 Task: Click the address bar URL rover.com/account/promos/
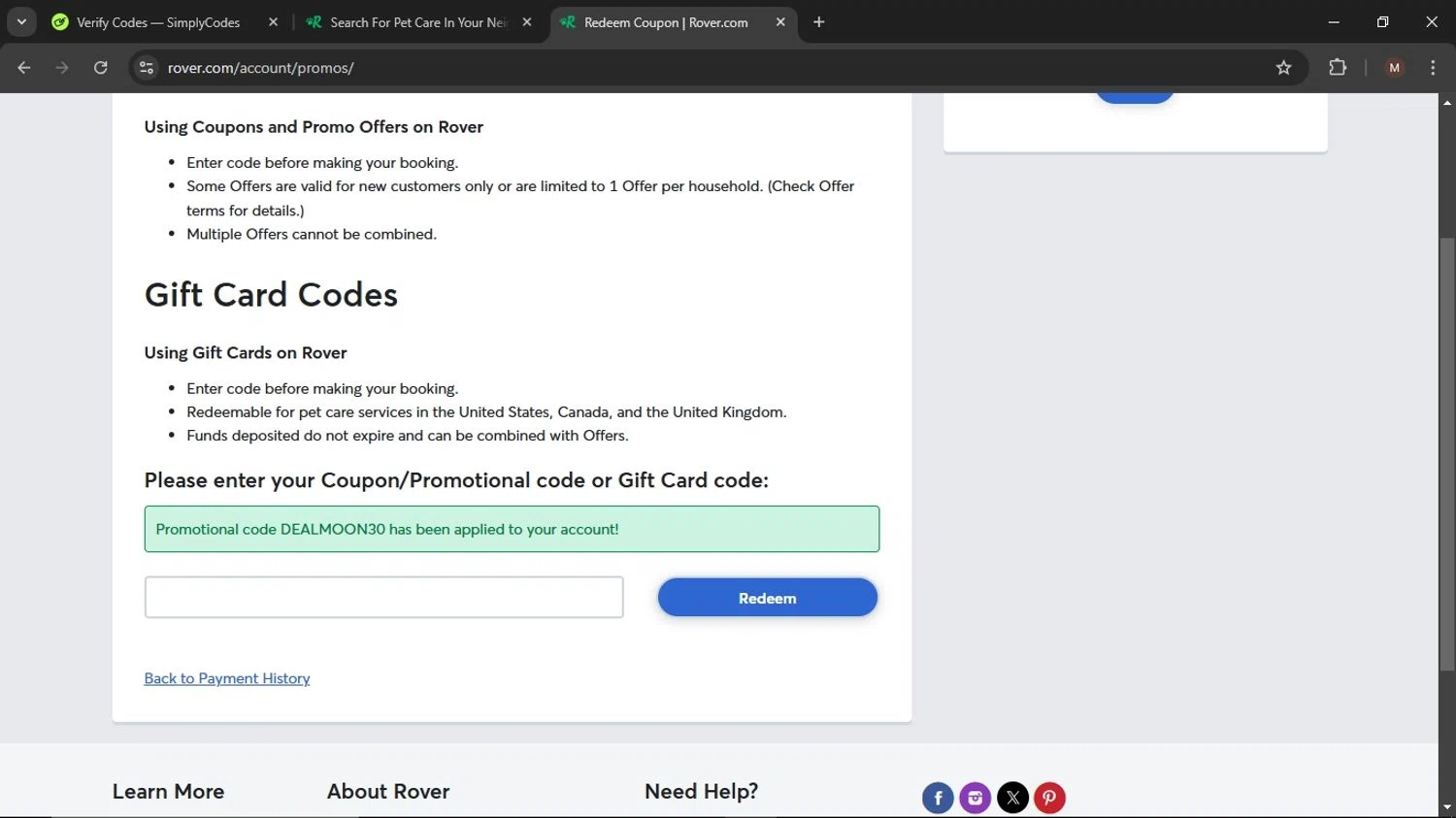260,68
